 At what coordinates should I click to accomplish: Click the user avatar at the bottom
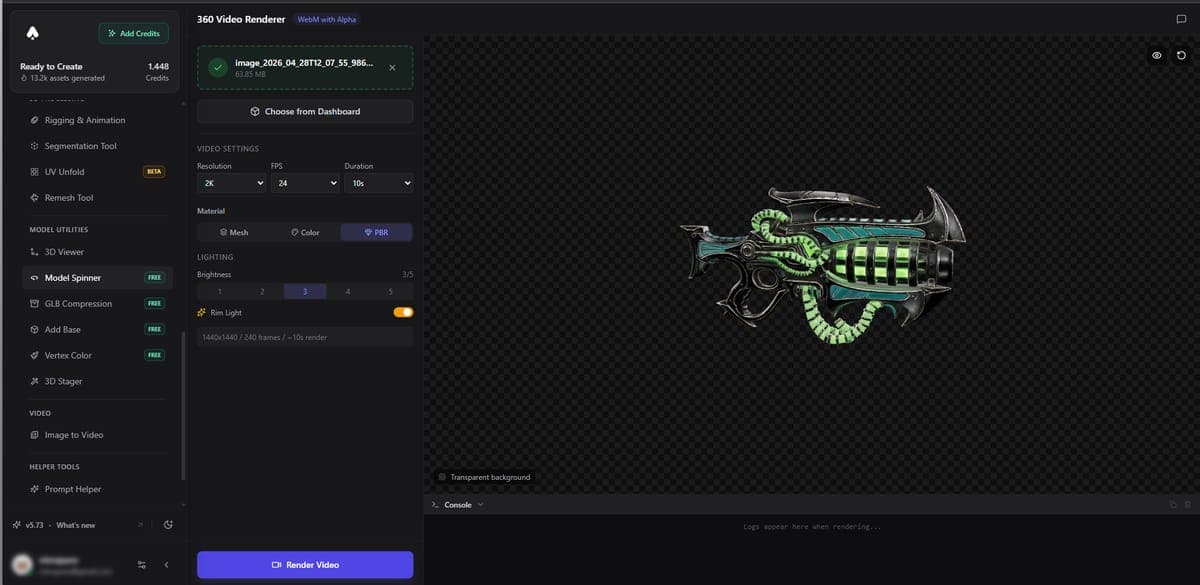(22, 565)
